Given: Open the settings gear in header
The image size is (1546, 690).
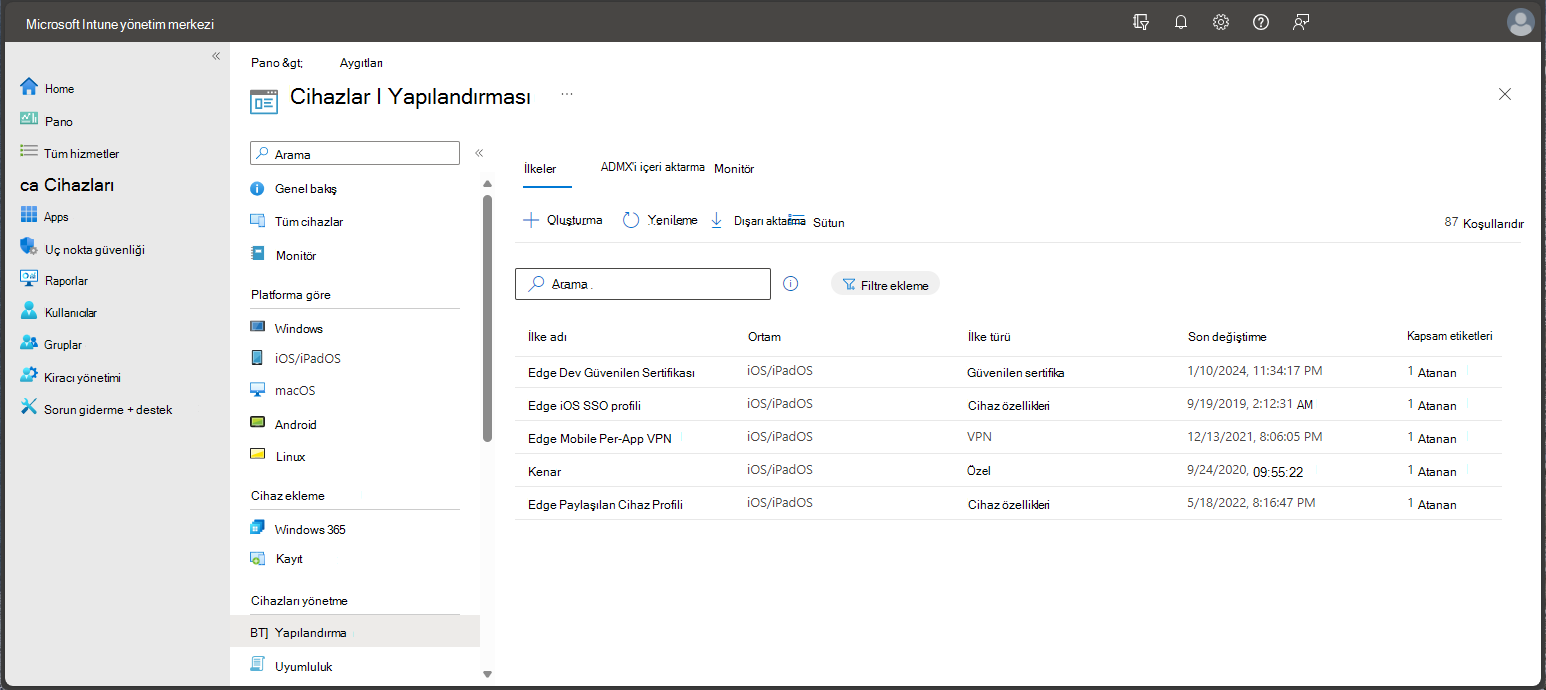Looking at the screenshot, I should click(1221, 22).
